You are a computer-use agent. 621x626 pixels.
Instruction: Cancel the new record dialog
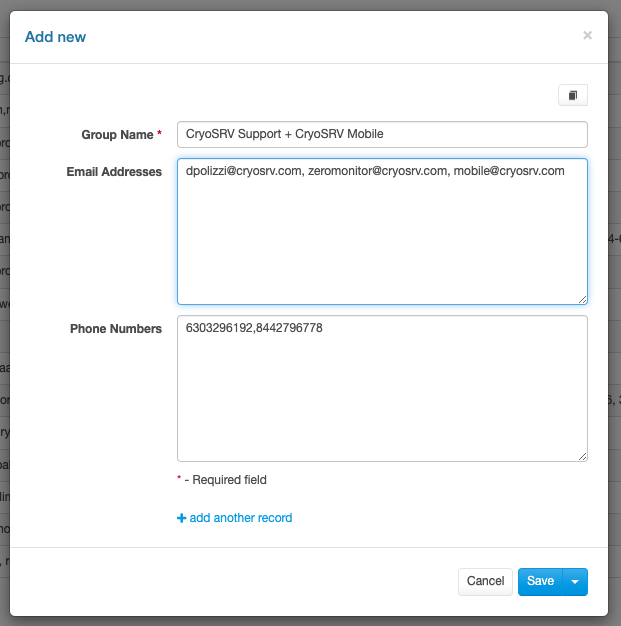tap(485, 581)
